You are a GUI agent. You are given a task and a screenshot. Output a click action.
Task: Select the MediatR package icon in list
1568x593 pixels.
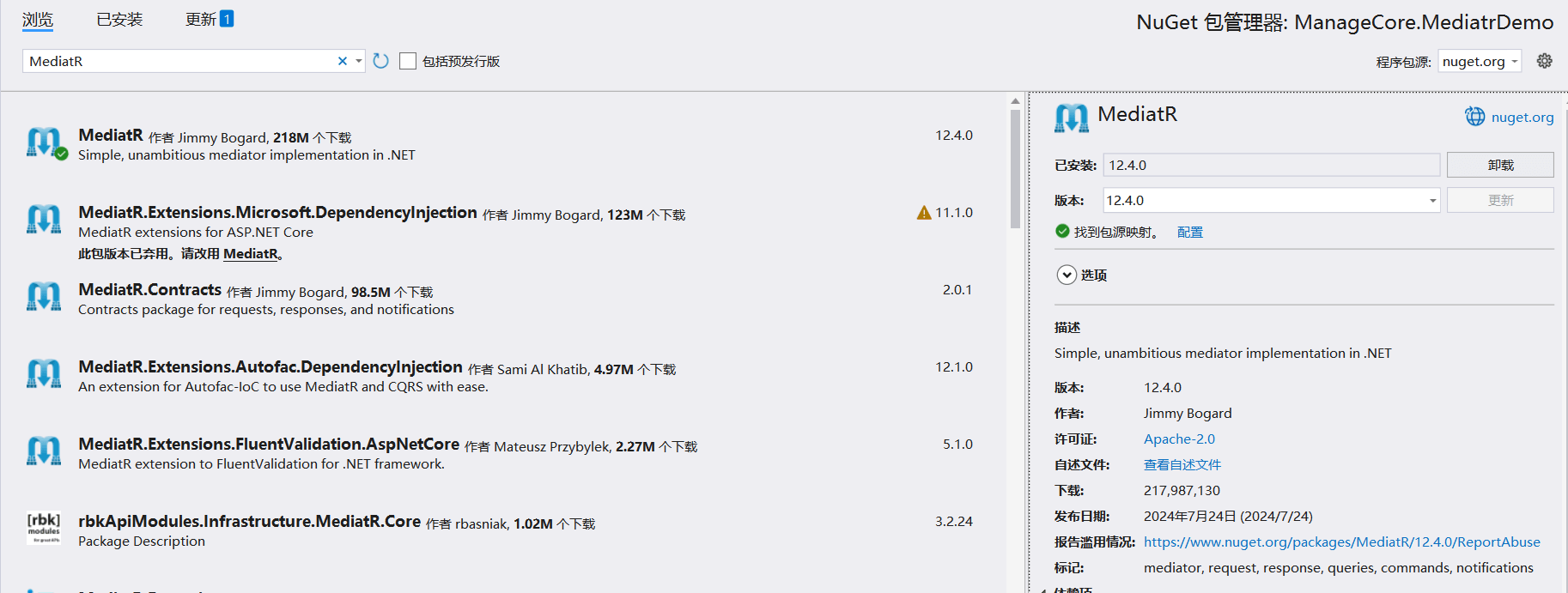pyautogui.click(x=45, y=142)
